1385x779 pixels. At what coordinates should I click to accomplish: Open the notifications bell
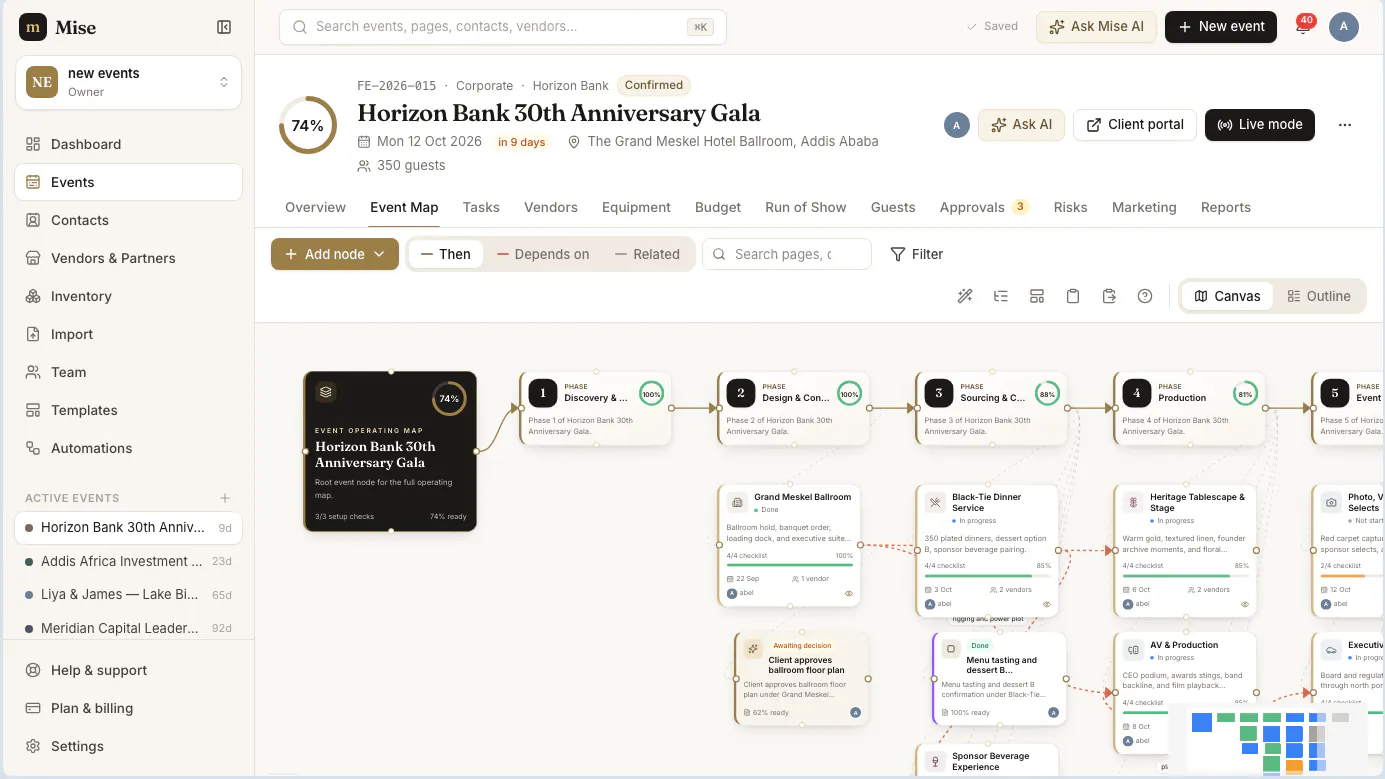(x=1303, y=27)
